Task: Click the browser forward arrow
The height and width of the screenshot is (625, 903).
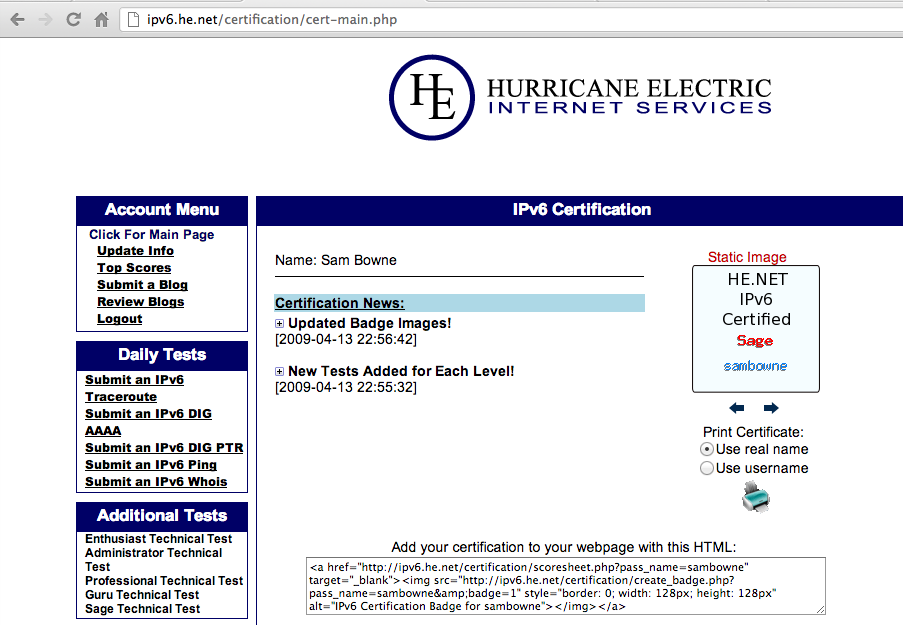Action: (45, 20)
